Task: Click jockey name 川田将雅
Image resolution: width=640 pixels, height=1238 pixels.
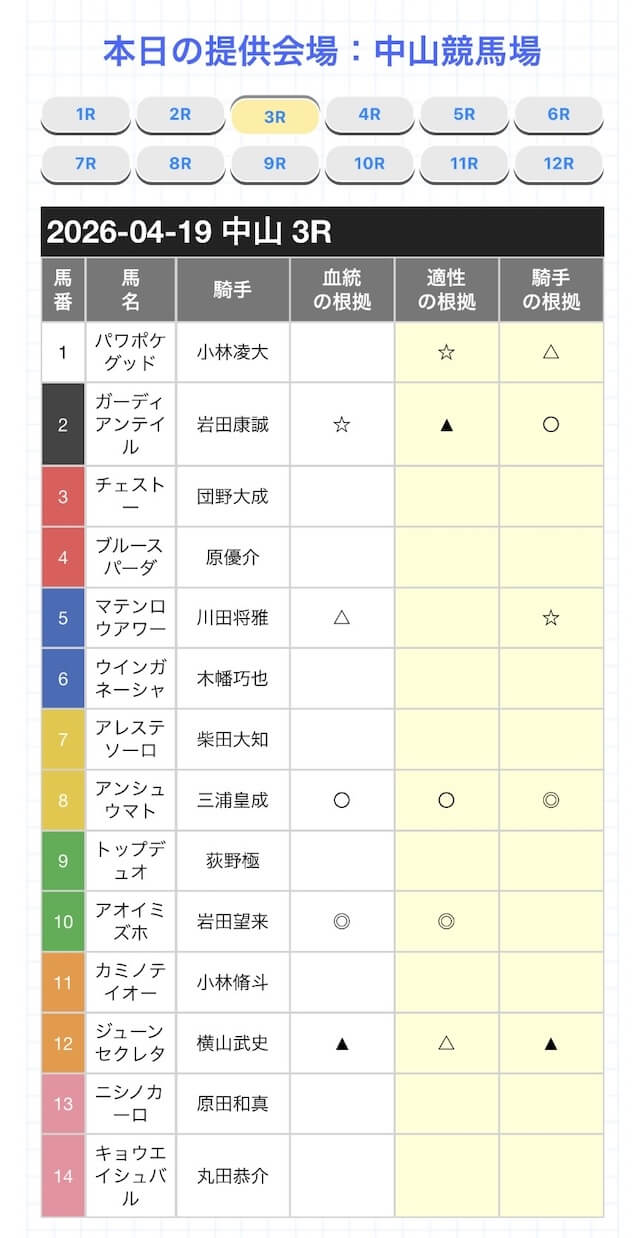Action: (x=233, y=618)
